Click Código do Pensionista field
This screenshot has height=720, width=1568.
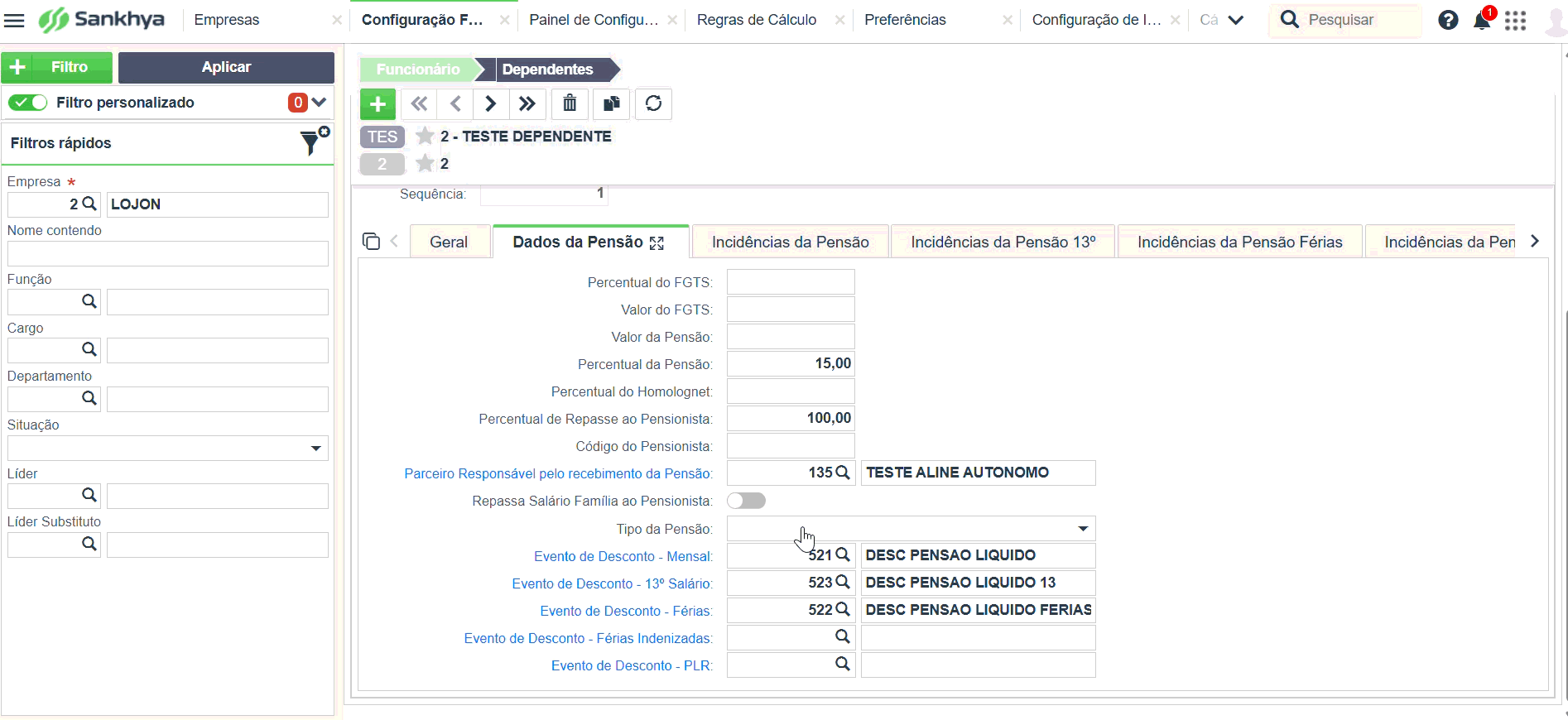tap(791, 446)
